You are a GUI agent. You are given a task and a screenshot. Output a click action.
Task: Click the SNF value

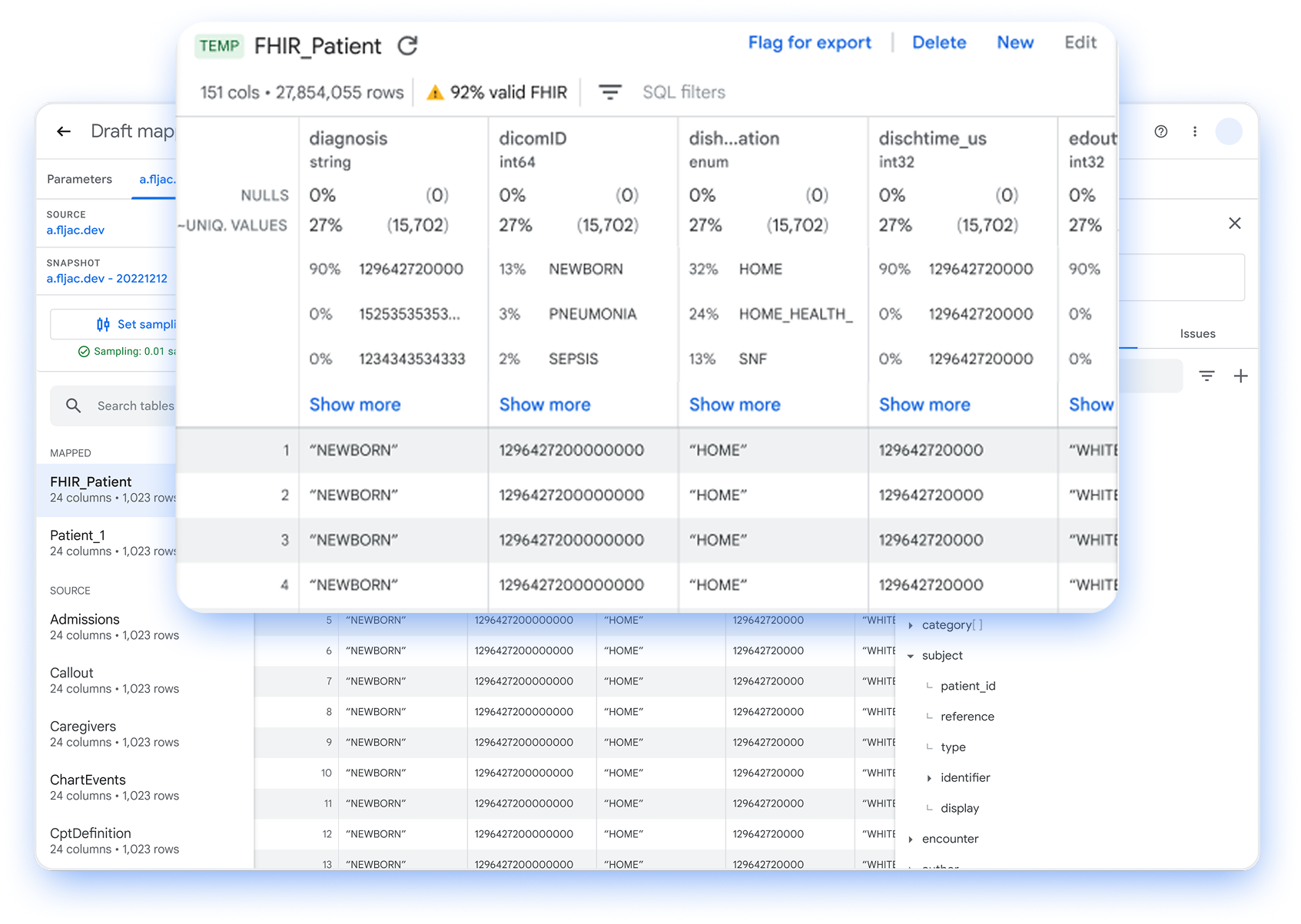(752, 359)
